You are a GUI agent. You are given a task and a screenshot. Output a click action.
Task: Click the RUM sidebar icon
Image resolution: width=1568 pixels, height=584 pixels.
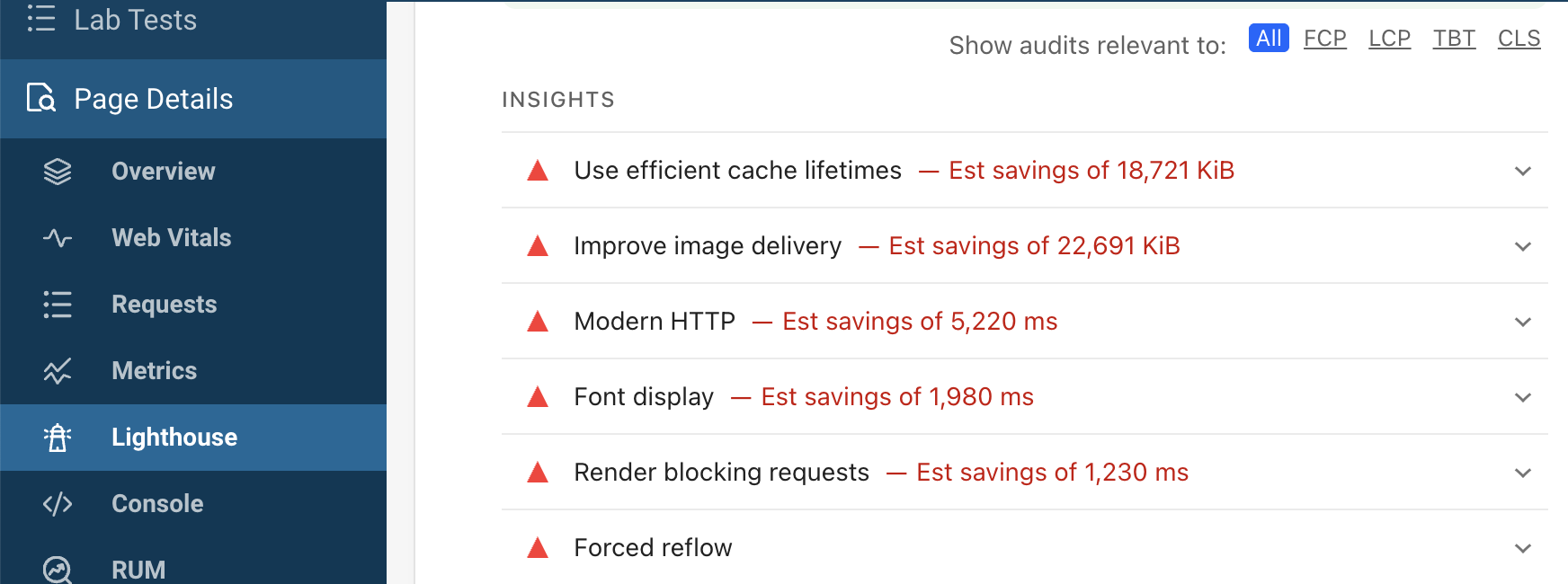(x=58, y=570)
